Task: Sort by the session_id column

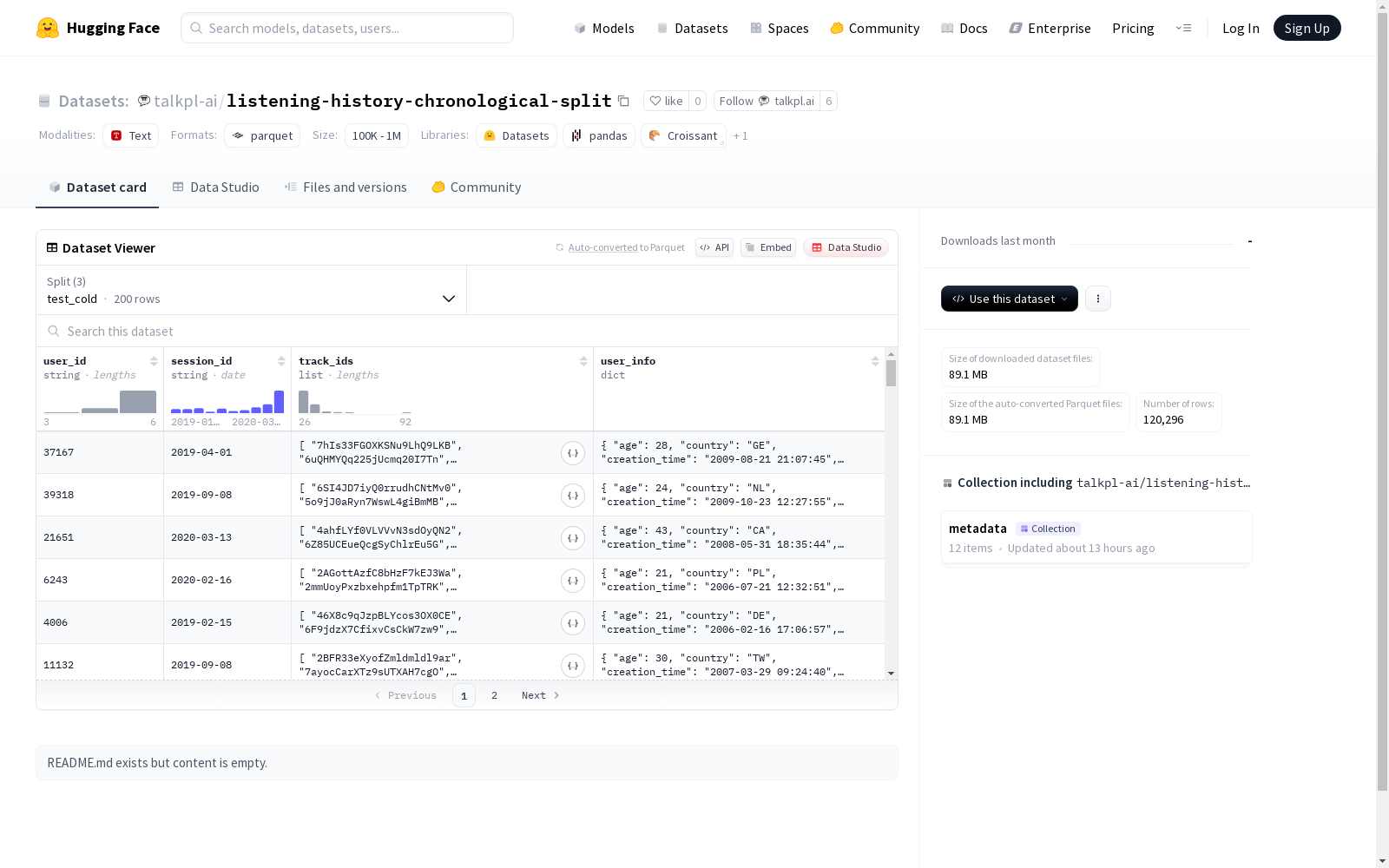Action: 281,361
